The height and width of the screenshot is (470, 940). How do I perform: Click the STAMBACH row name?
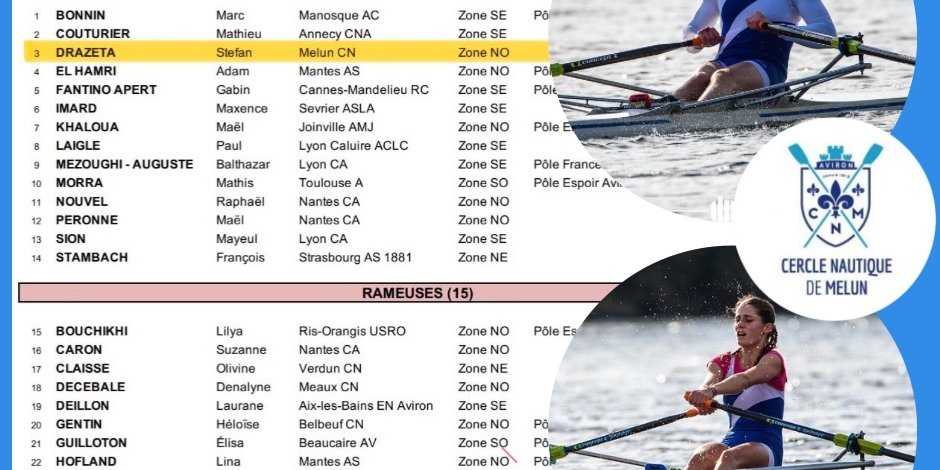[92, 257]
